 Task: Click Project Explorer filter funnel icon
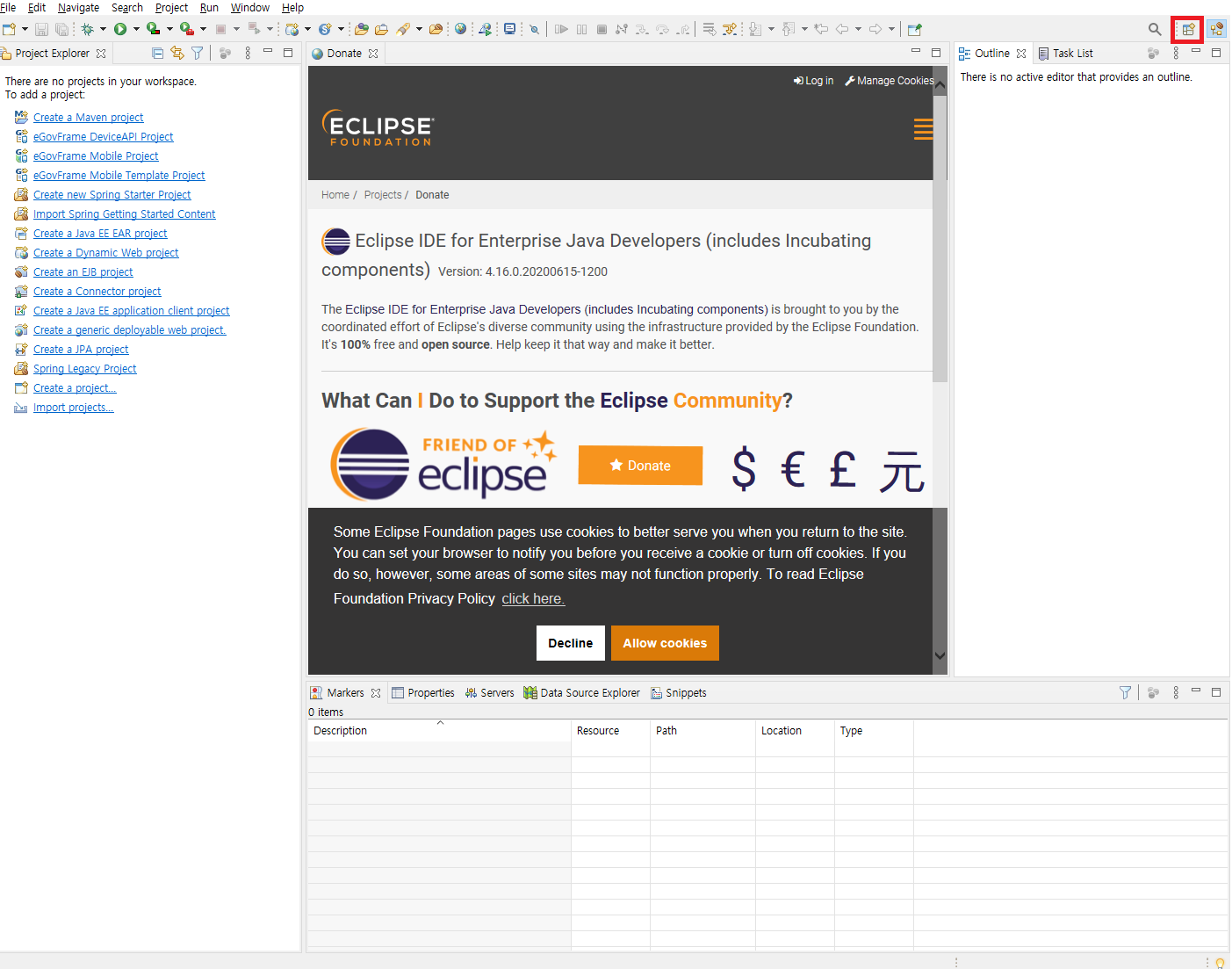tap(198, 54)
